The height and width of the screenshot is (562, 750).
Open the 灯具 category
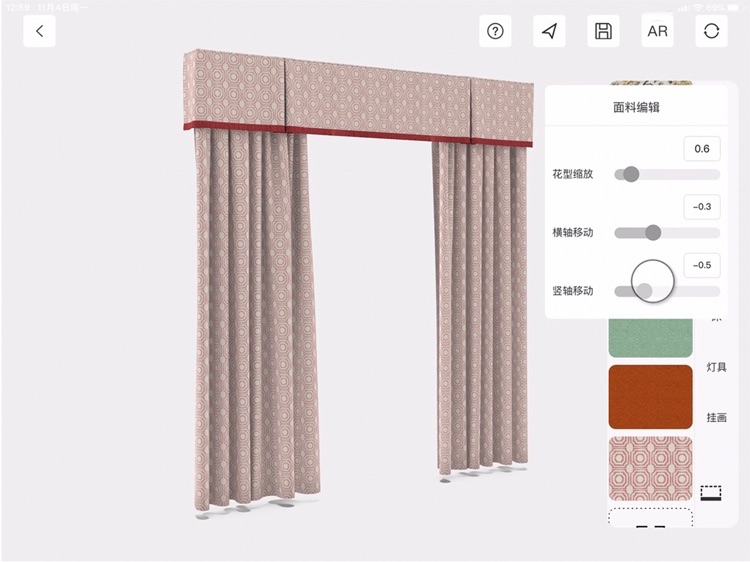[717, 367]
